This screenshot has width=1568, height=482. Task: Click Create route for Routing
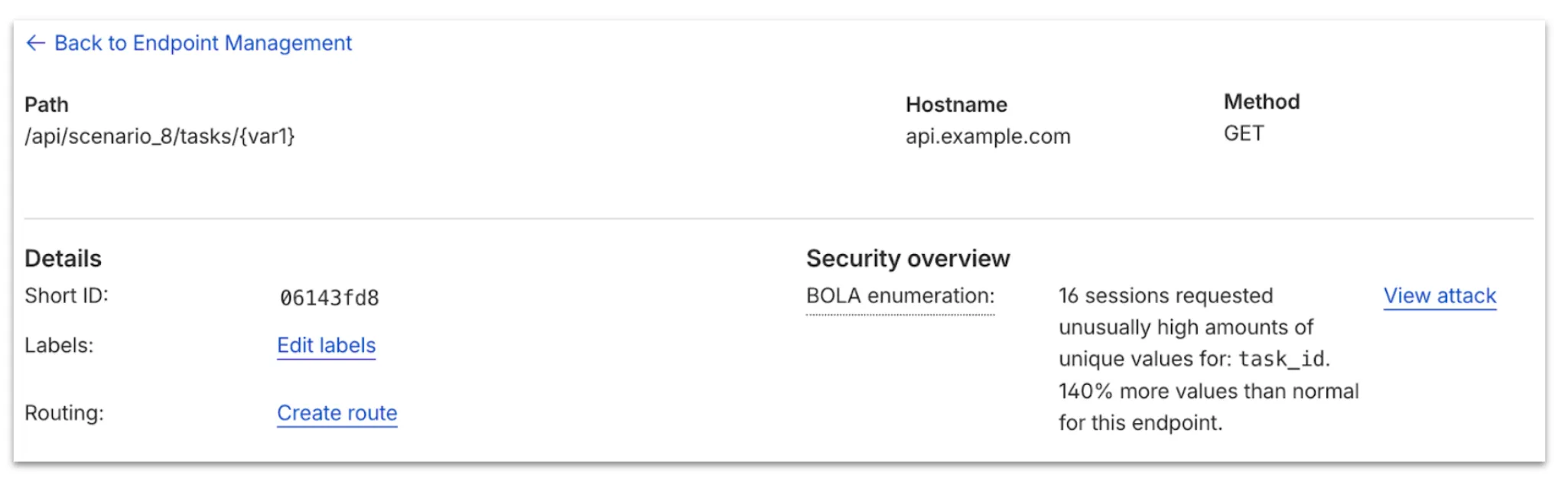(337, 413)
